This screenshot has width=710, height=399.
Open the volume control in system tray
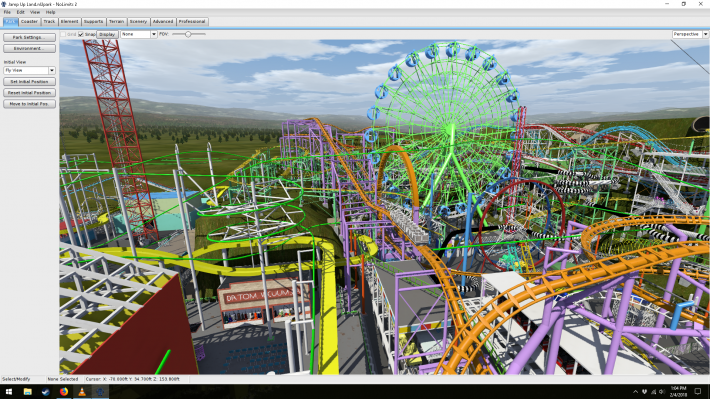pos(662,392)
